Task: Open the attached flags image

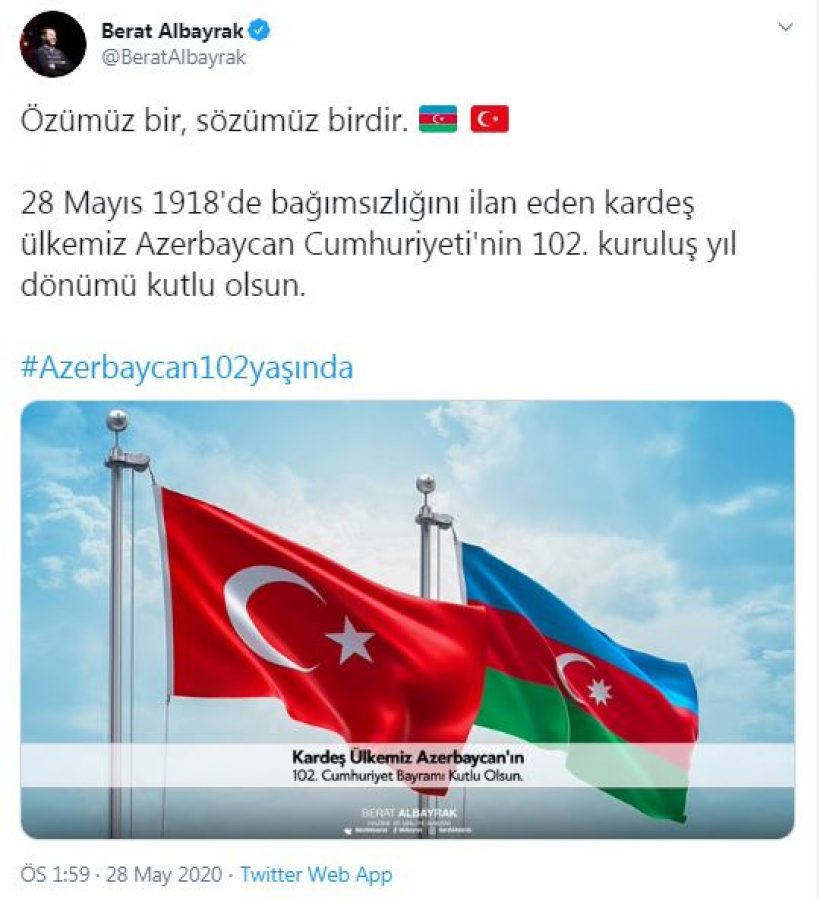Action: click(407, 620)
